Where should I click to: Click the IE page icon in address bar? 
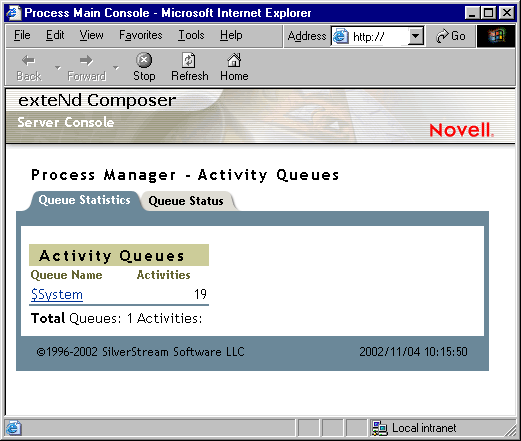click(341, 36)
